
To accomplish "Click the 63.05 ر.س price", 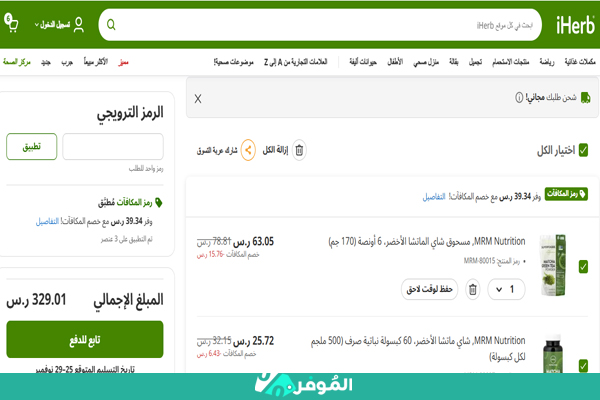I will pyautogui.click(x=253, y=242).
